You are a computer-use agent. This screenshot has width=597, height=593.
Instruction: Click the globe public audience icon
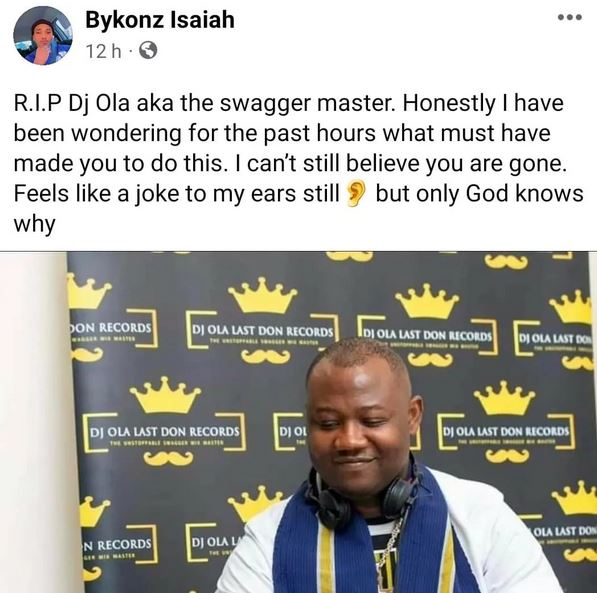point(148,50)
